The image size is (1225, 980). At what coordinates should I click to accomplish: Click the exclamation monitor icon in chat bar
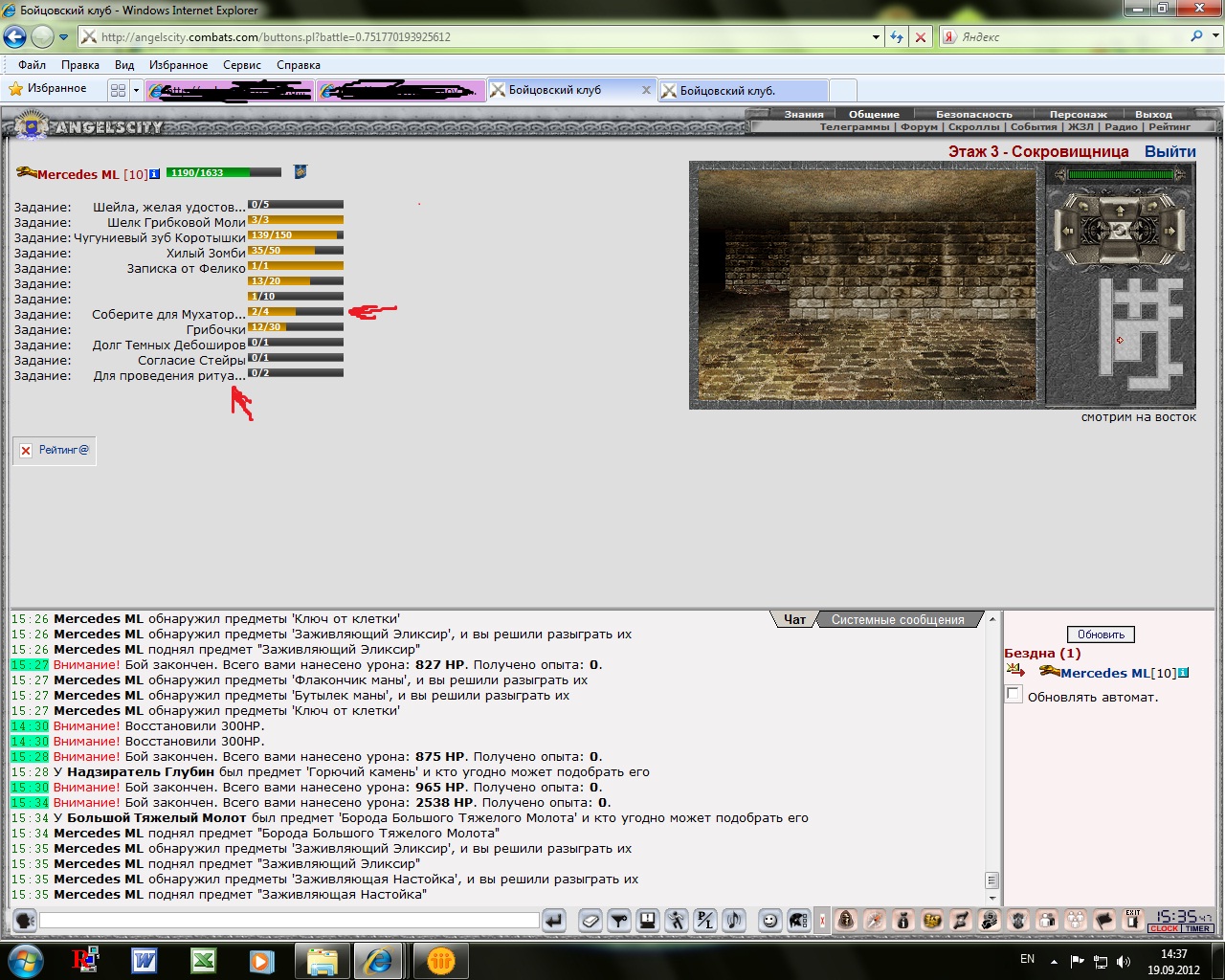tap(648, 921)
